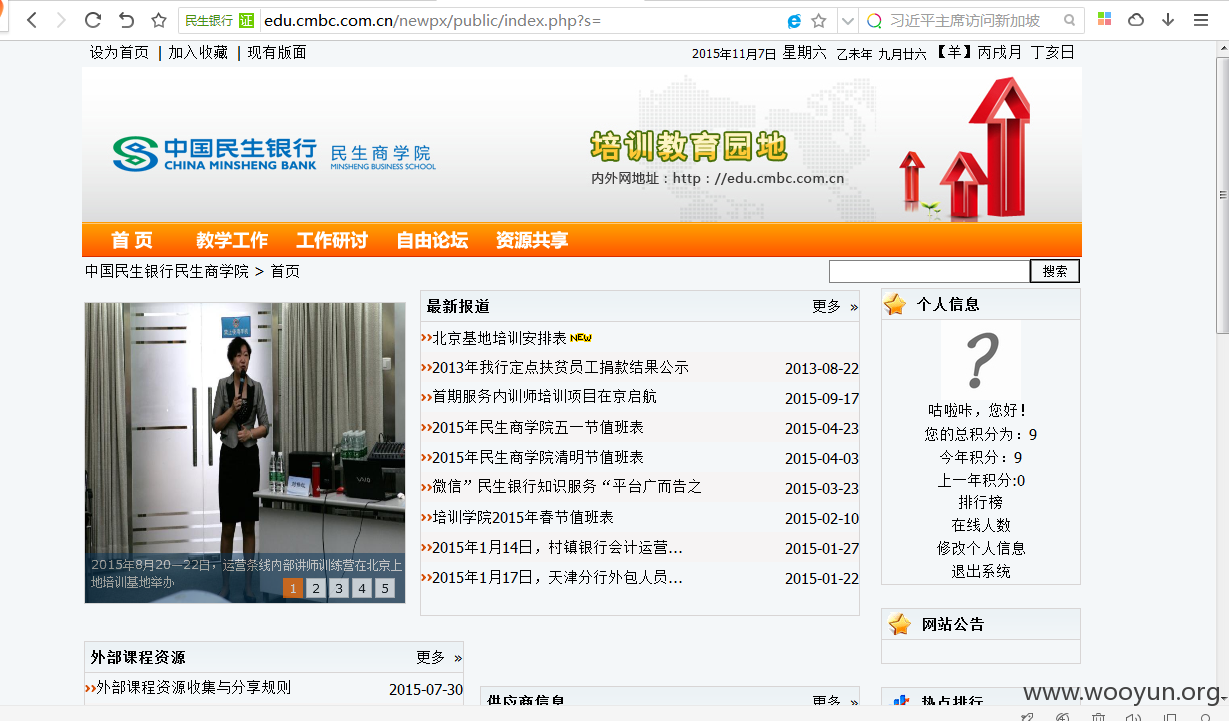Click the address bar URL field
The height and width of the screenshot is (721, 1229).
coord(520,20)
